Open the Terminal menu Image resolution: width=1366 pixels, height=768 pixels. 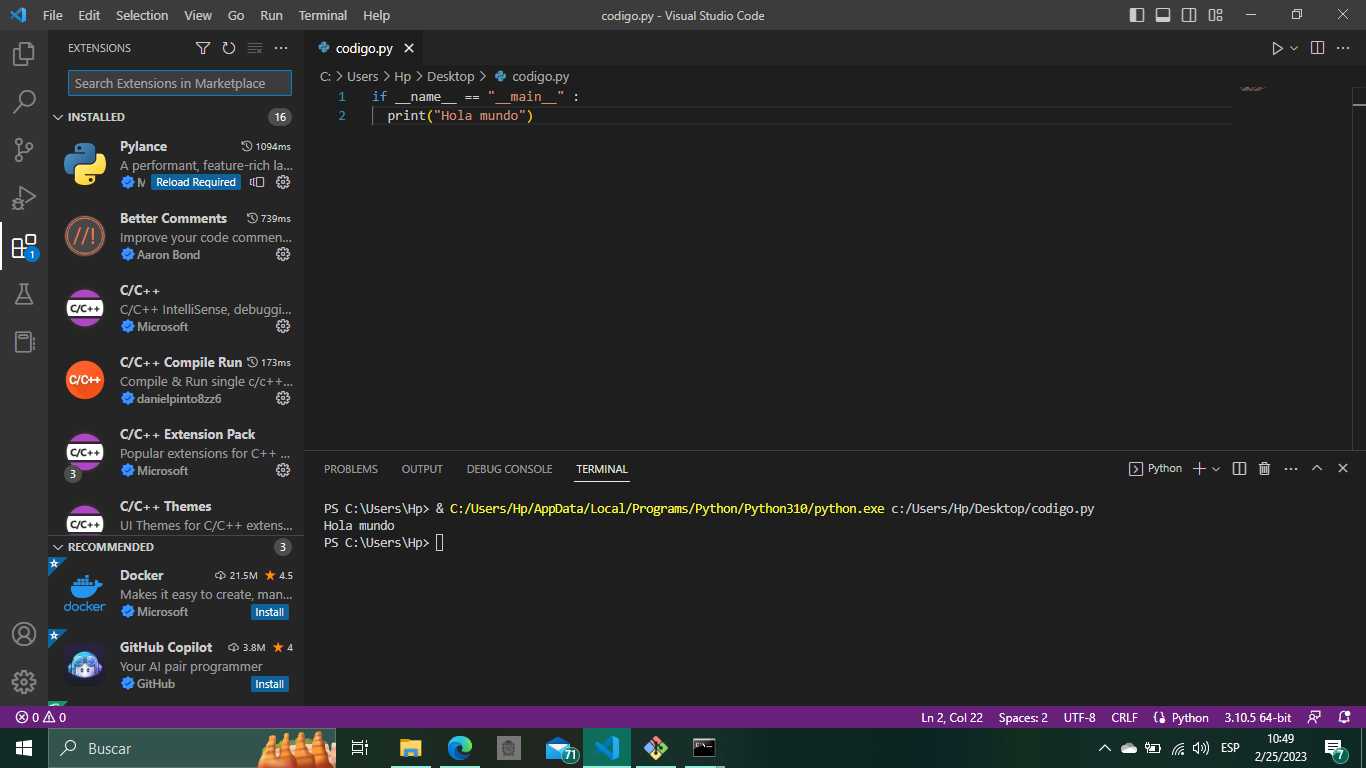click(322, 15)
